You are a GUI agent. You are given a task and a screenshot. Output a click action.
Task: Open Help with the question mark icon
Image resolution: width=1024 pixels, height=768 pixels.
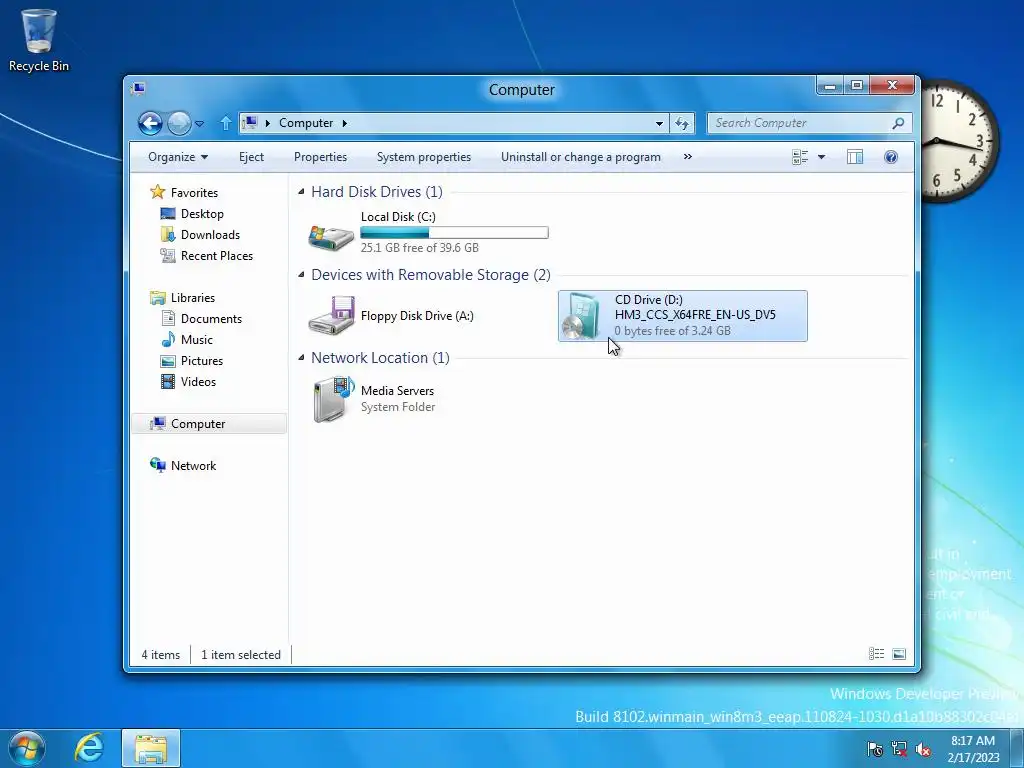pos(891,157)
